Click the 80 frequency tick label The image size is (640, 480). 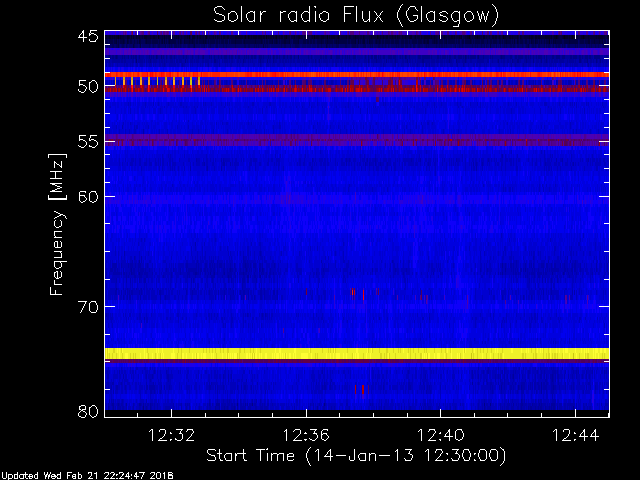pos(88,411)
